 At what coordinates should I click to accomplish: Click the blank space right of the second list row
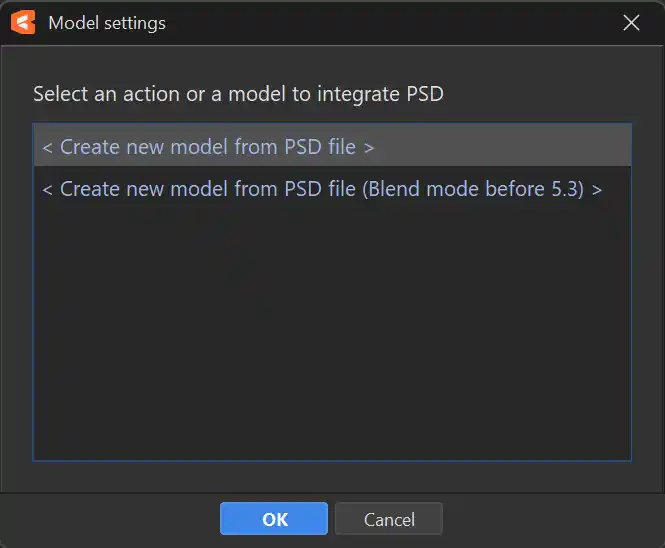click(x=616, y=188)
